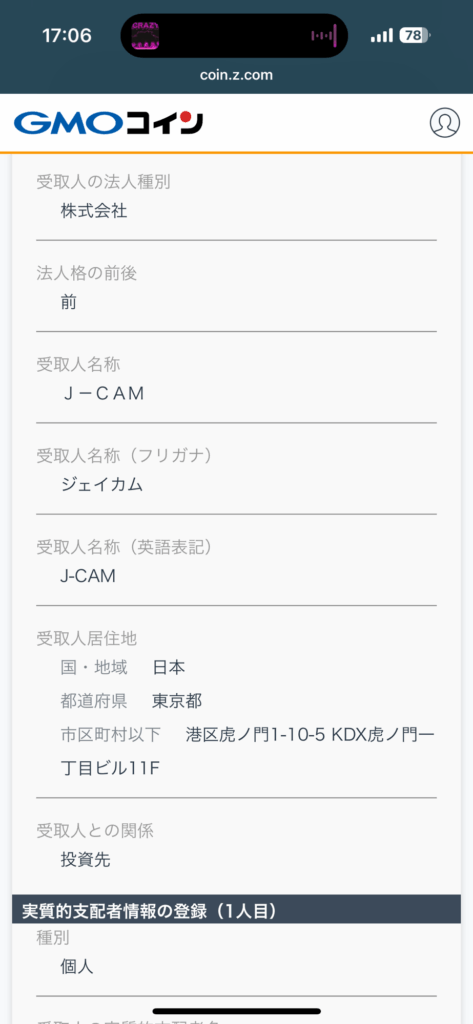The width and height of the screenshot is (473, 1024).
Task: Open the user account profile icon
Action: (x=444, y=122)
